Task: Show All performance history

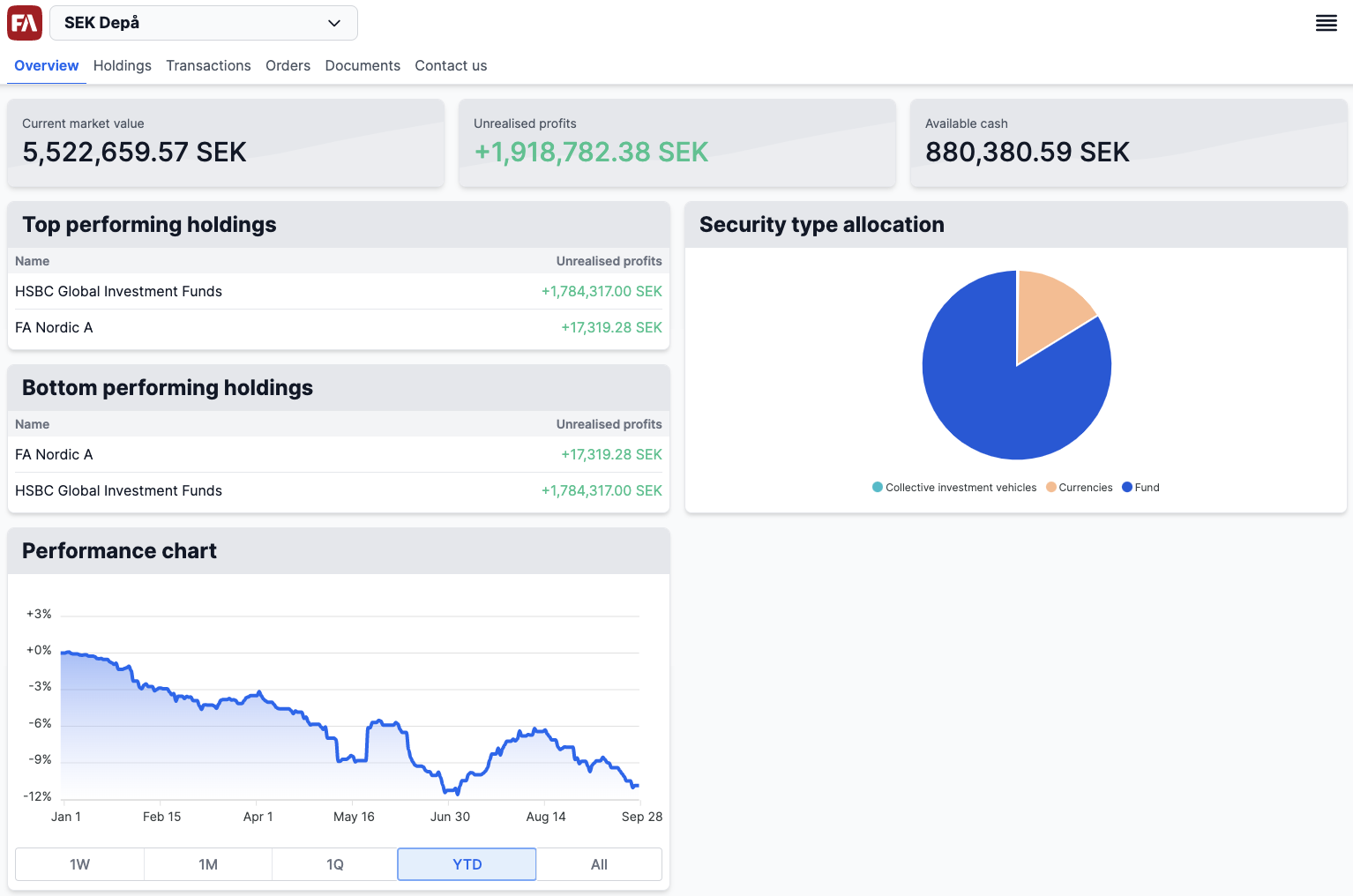Action: click(x=600, y=864)
